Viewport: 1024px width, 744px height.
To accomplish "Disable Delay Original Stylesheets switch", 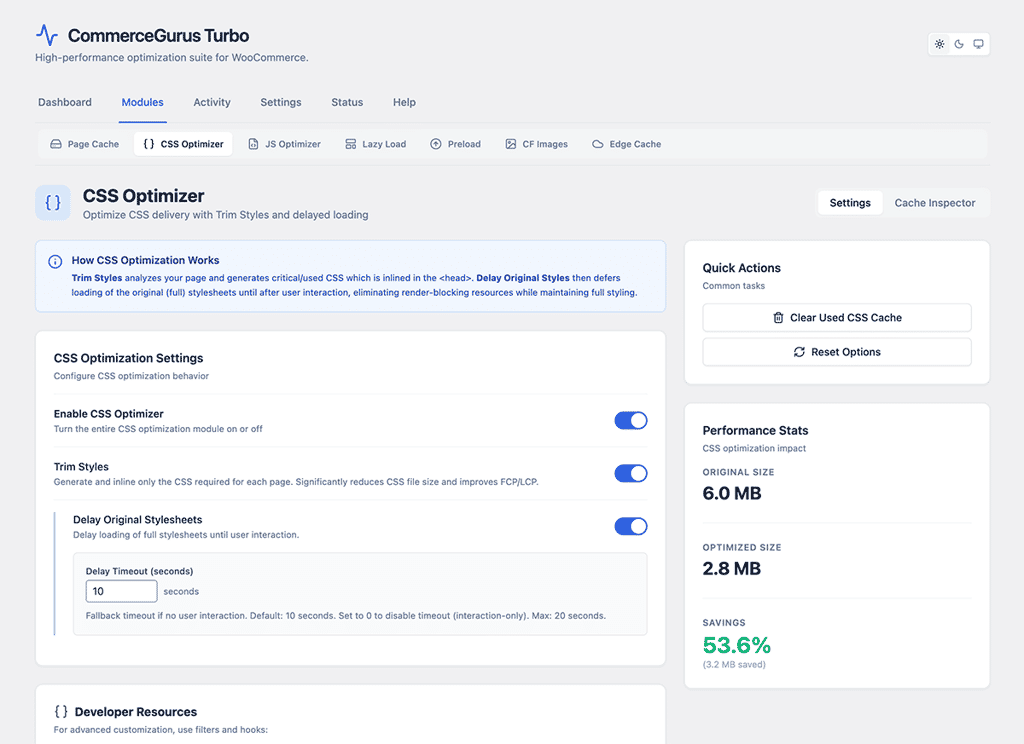I will pyautogui.click(x=631, y=526).
